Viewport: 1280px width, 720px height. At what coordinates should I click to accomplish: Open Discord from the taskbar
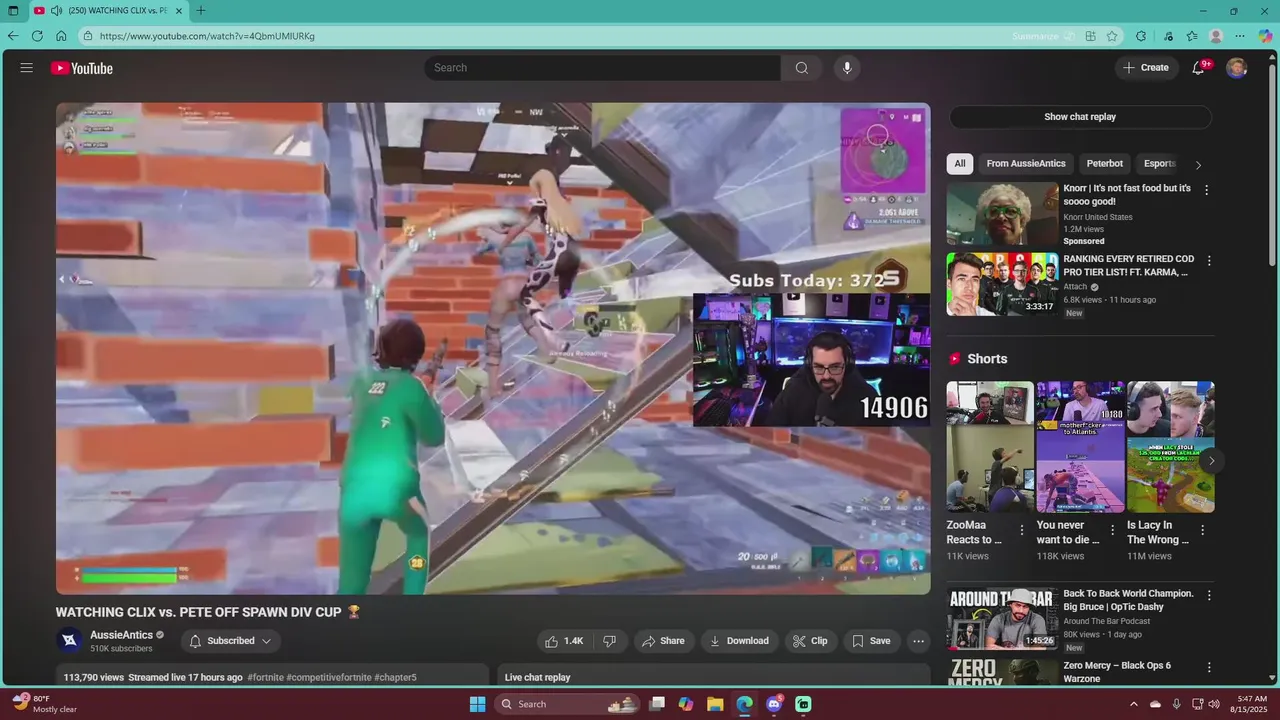pyautogui.click(x=774, y=704)
